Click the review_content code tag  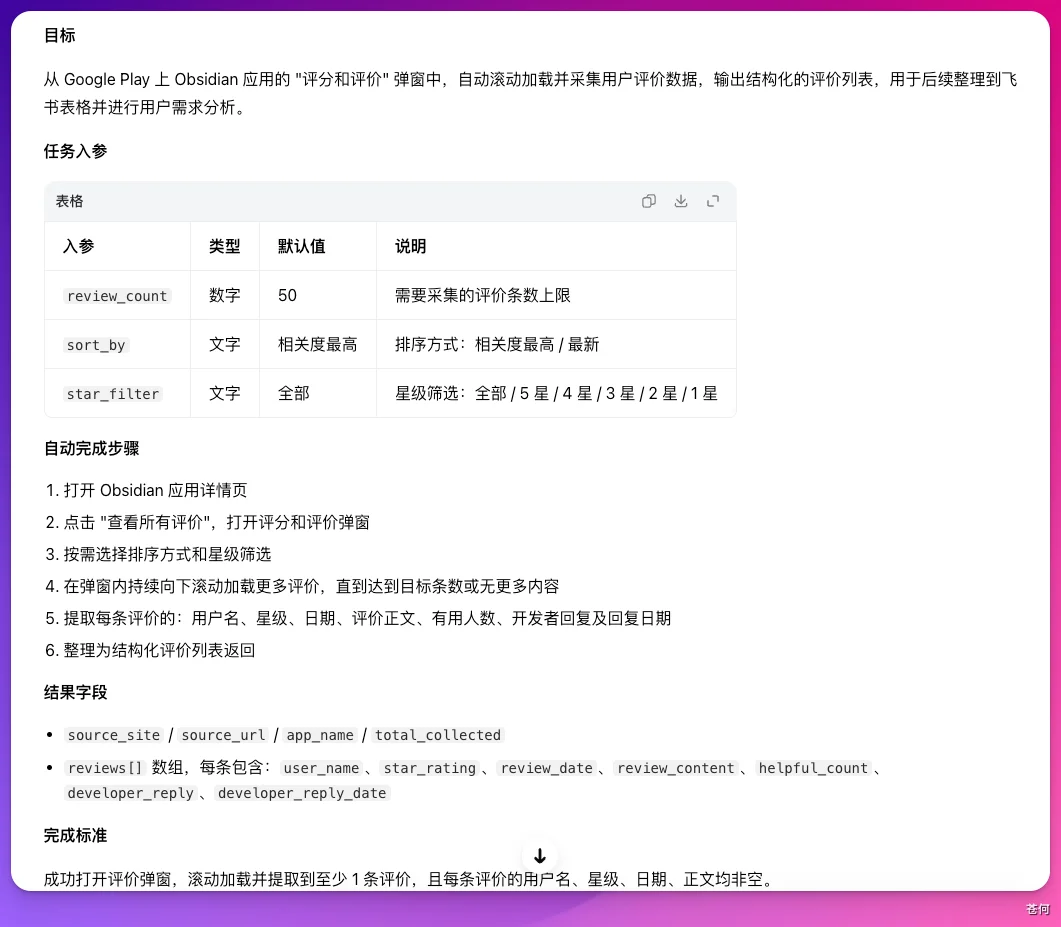tap(675, 768)
